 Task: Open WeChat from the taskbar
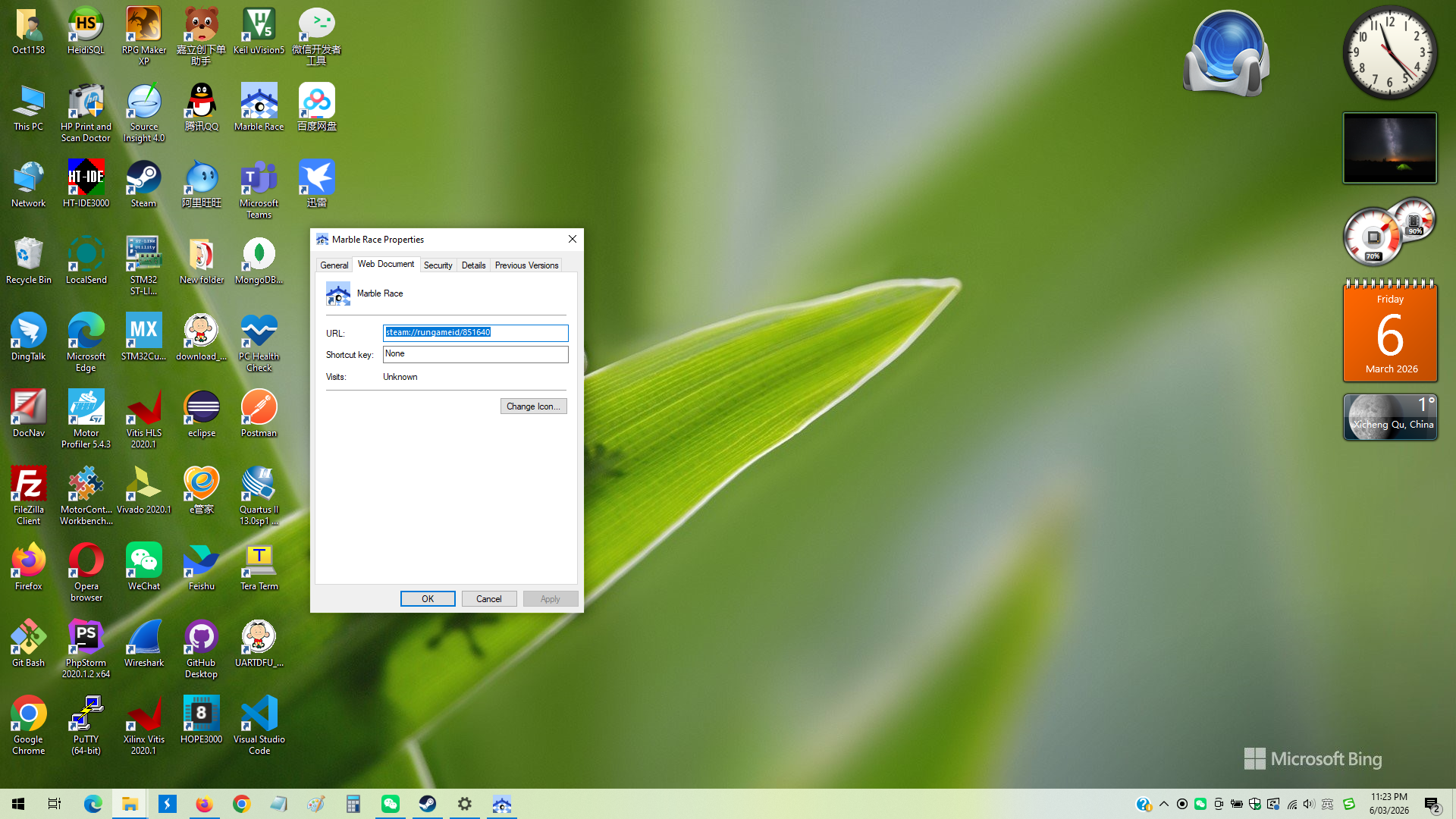pyautogui.click(x=391, y=804)
